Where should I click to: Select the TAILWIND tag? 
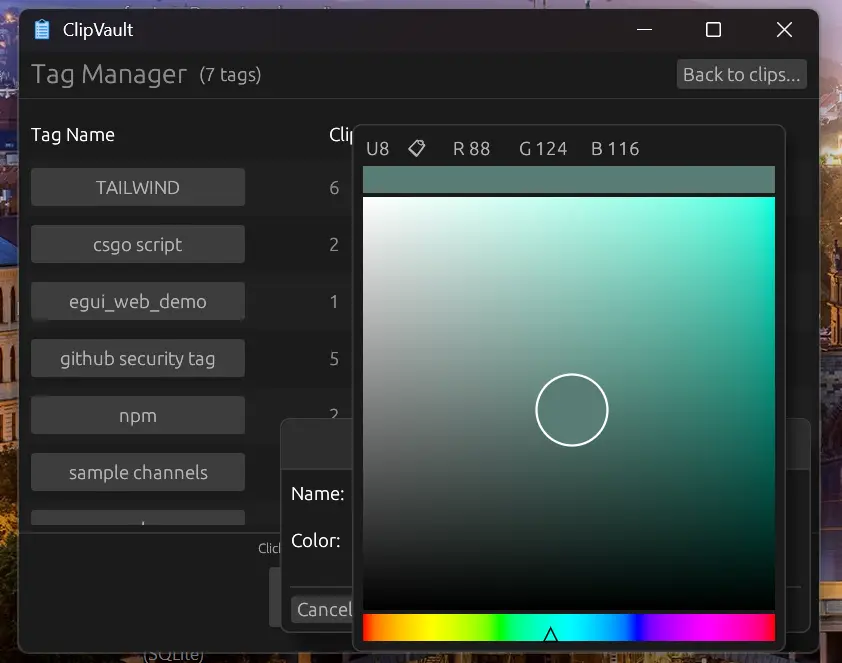point(137,187)
